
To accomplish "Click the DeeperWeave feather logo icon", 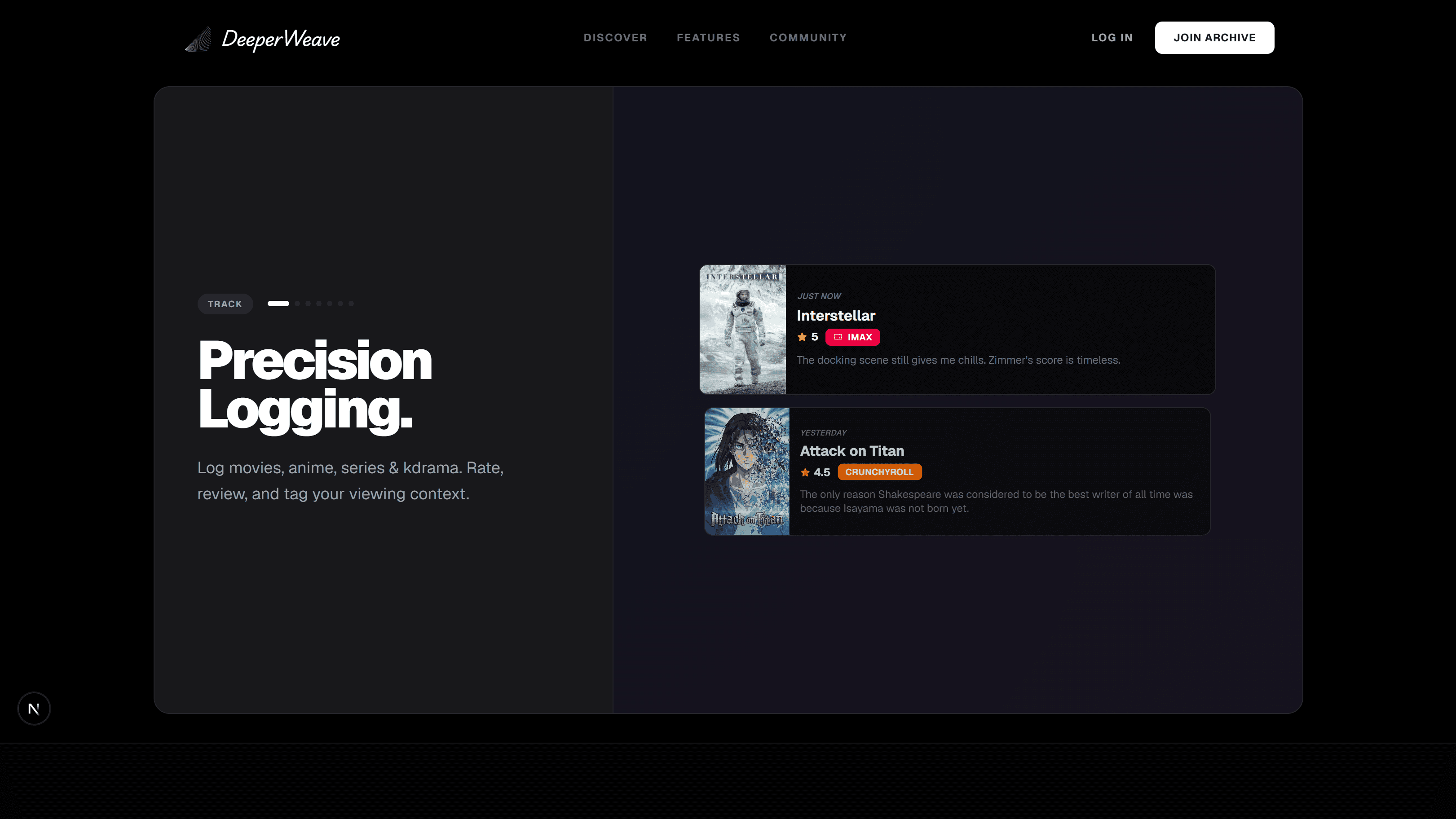I will (199, 39).
